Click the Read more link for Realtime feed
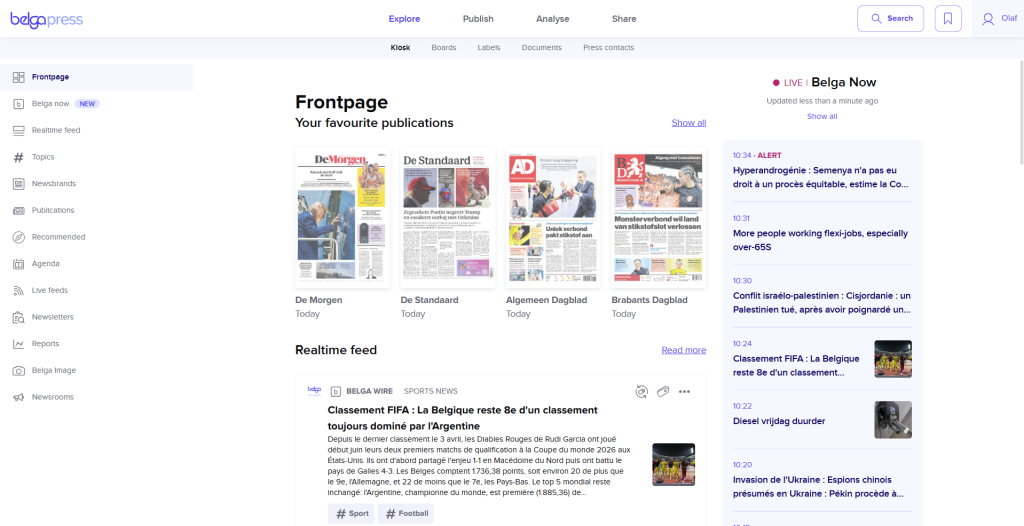This screenshot has height=526, width=1024. pyautogui.click(x=683, y=350)
